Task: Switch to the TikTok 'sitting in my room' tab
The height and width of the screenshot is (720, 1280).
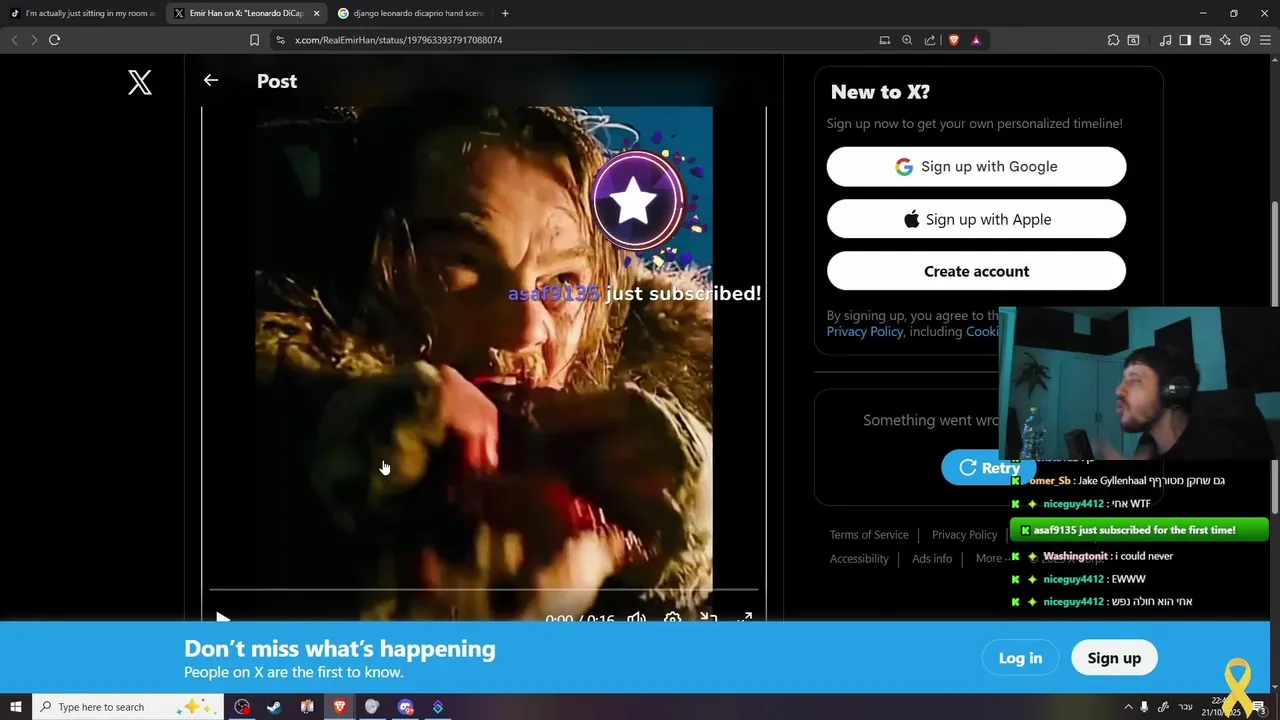Action: tap(83, 13)
